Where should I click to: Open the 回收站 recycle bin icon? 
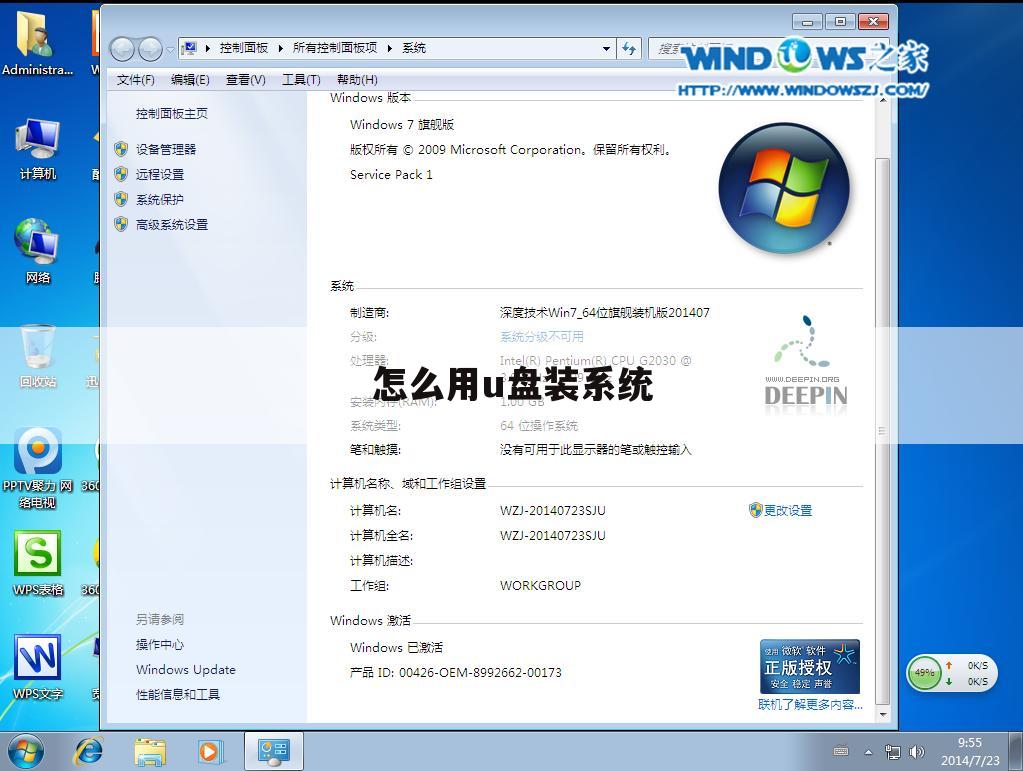click(37, 356)
